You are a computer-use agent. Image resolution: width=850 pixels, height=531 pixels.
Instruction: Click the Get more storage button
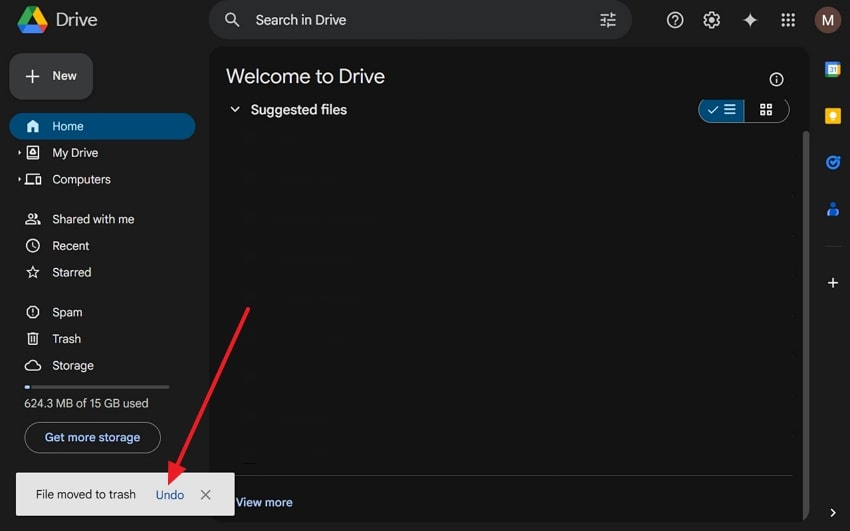92,437
